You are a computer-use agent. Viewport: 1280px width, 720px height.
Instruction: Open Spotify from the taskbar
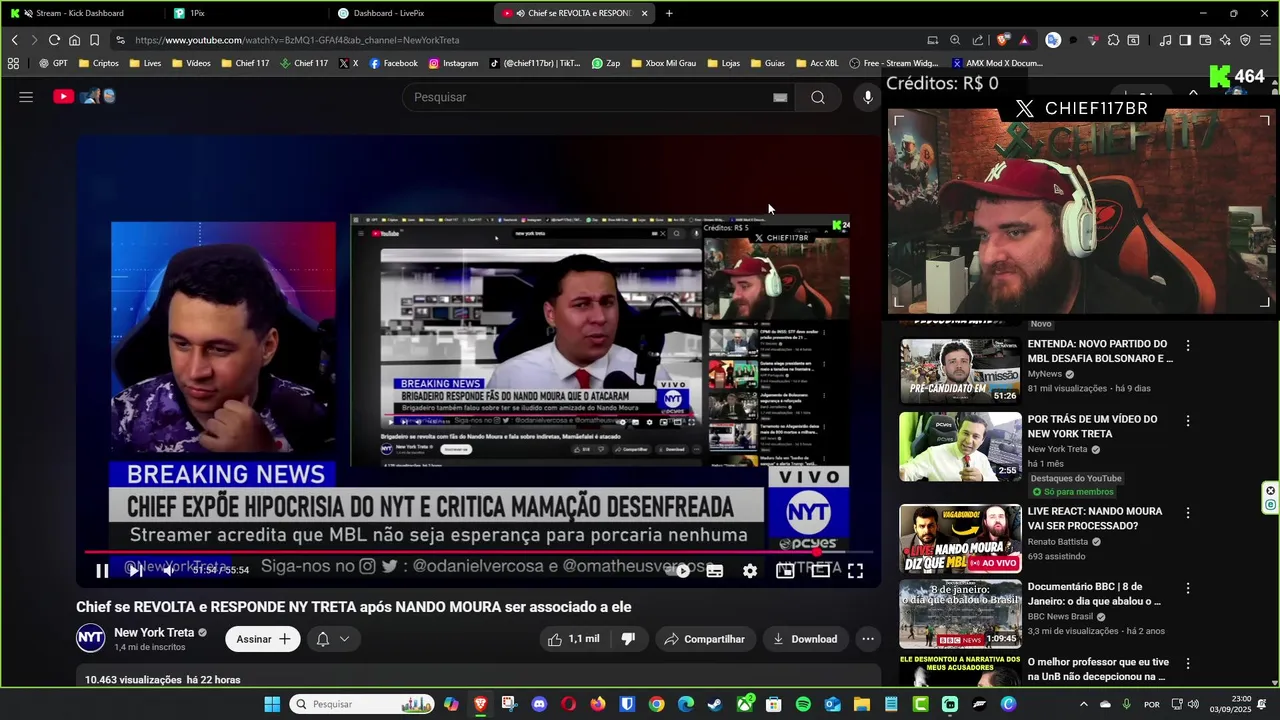click(x=803, y=704)
